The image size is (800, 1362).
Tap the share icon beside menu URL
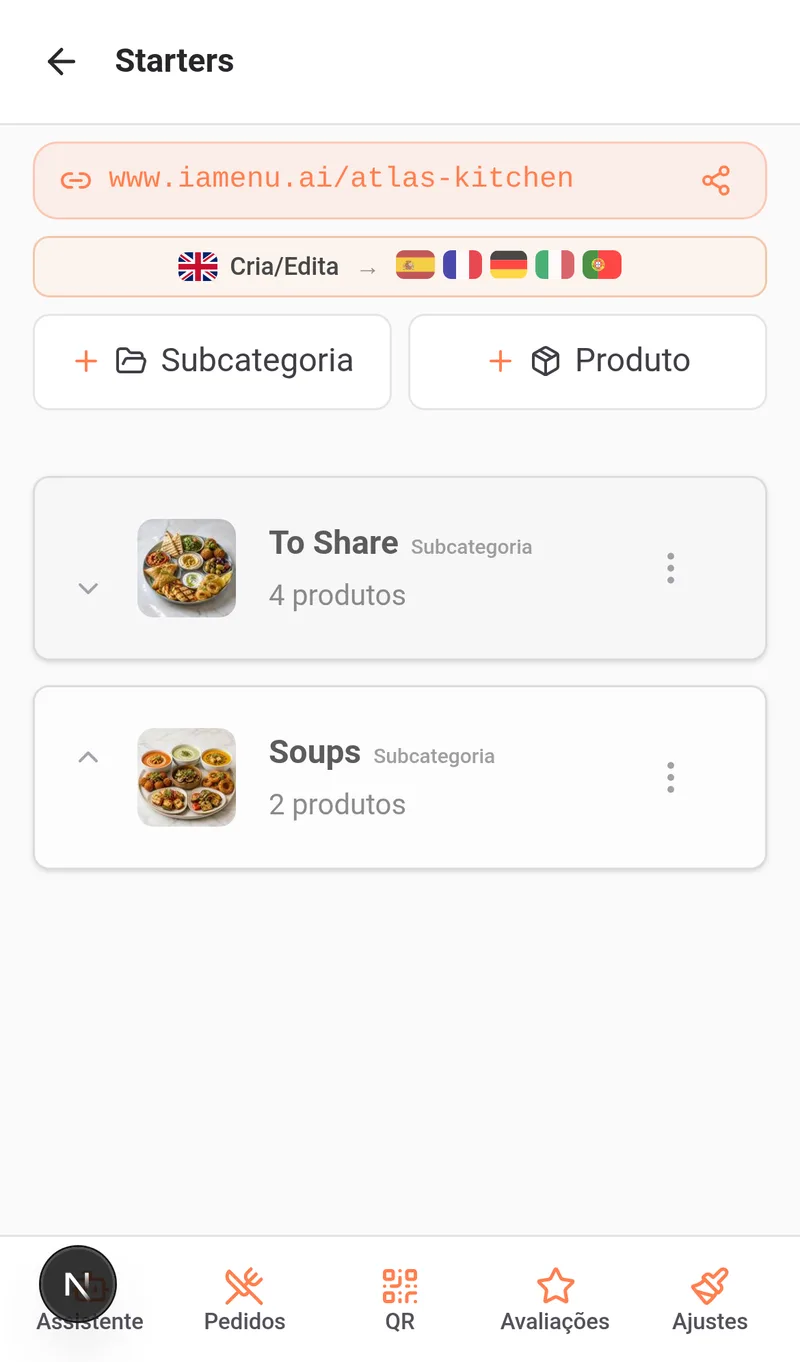pyautogui.click(x=716, y=180)
